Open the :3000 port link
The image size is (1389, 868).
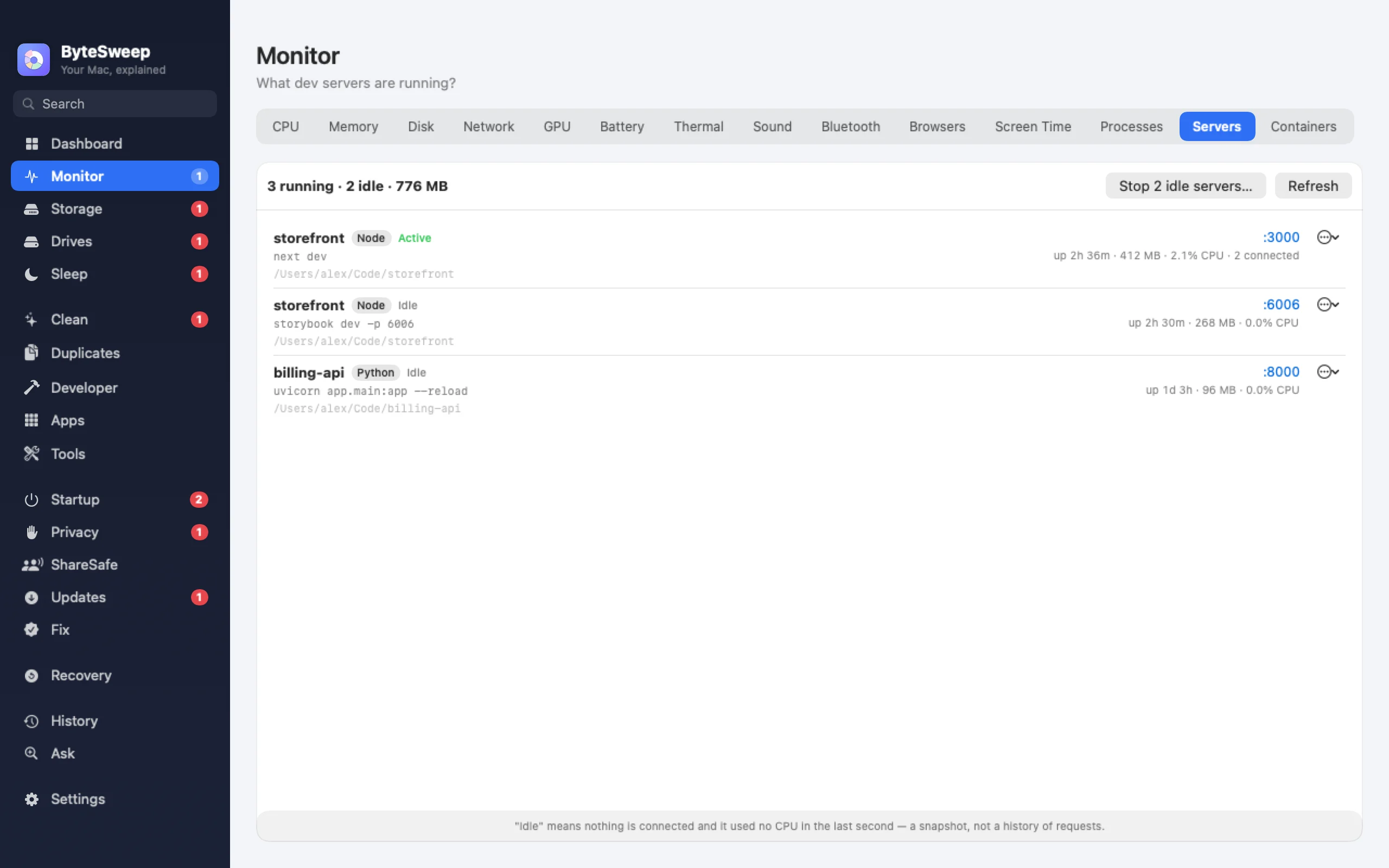coord(1280,237)
